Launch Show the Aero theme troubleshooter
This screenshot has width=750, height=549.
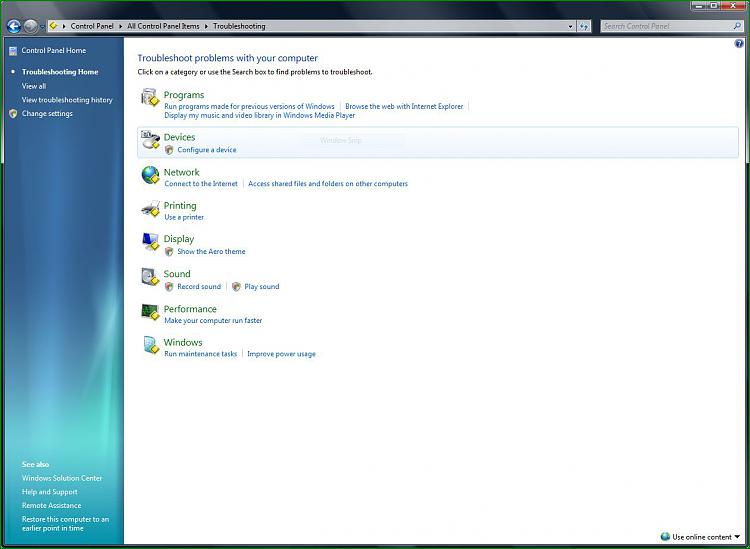click(211, 252)
